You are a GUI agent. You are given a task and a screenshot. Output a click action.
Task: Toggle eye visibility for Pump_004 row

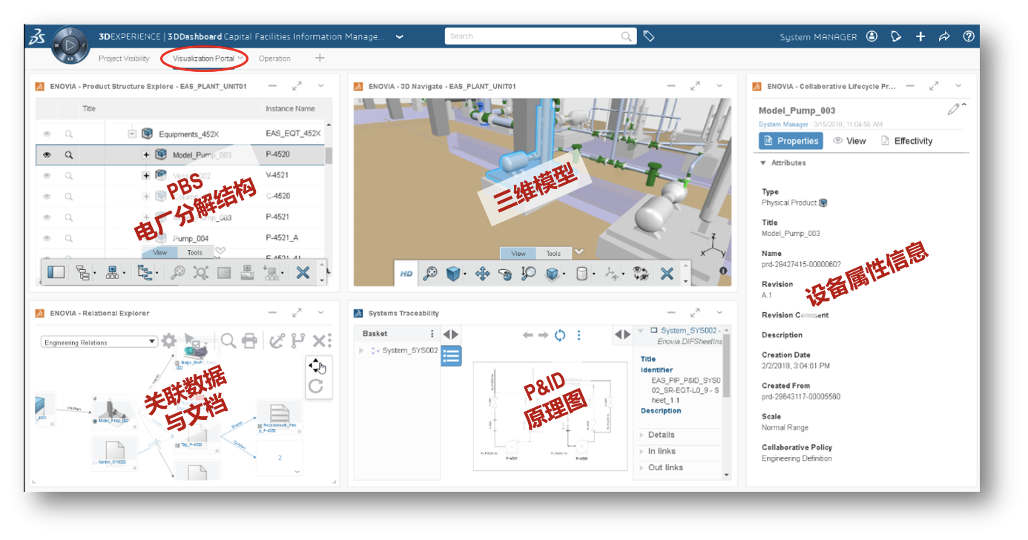47,238
